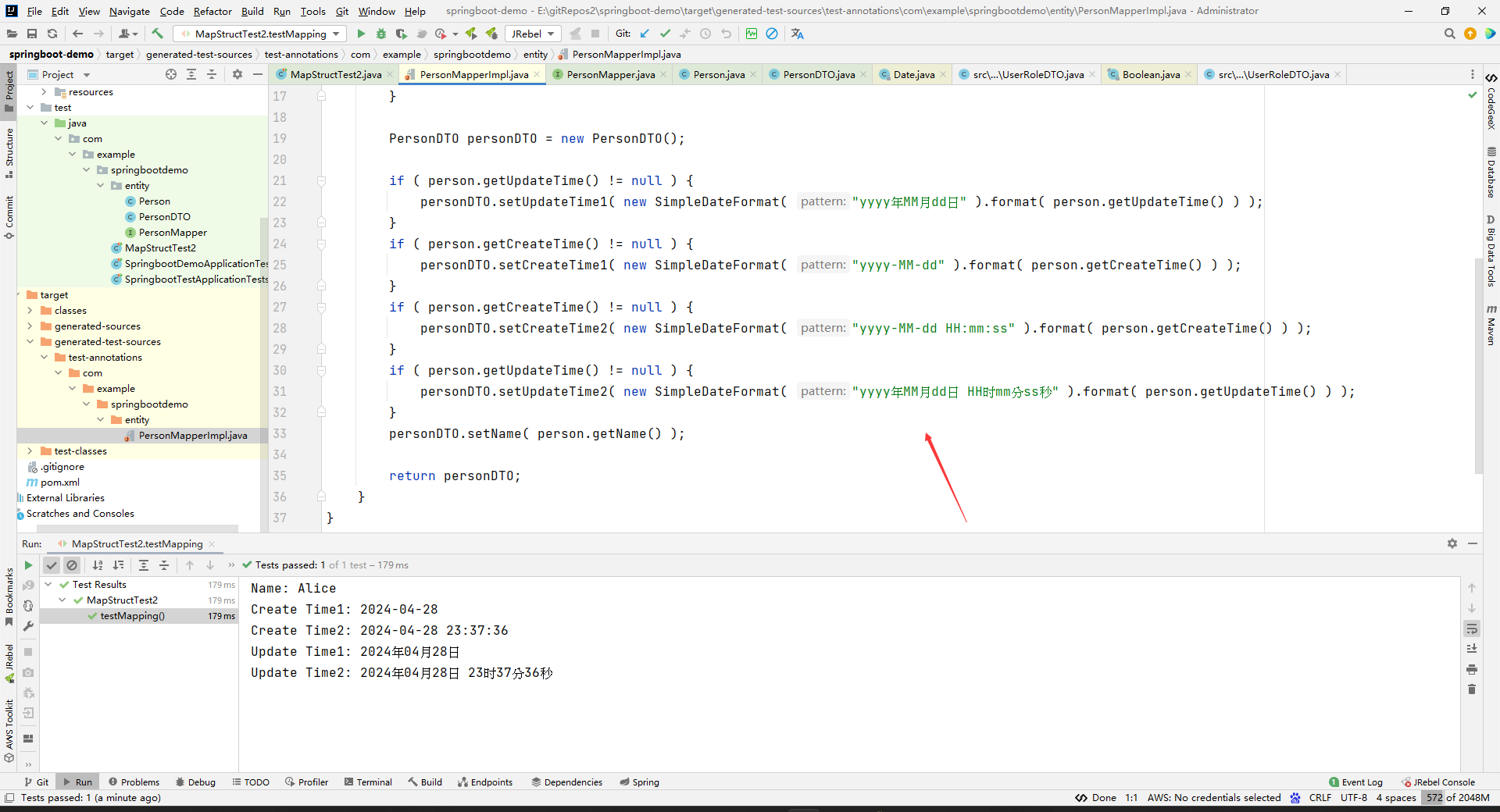Run MapStructTest2.testMapping with the green play icon

361,34
